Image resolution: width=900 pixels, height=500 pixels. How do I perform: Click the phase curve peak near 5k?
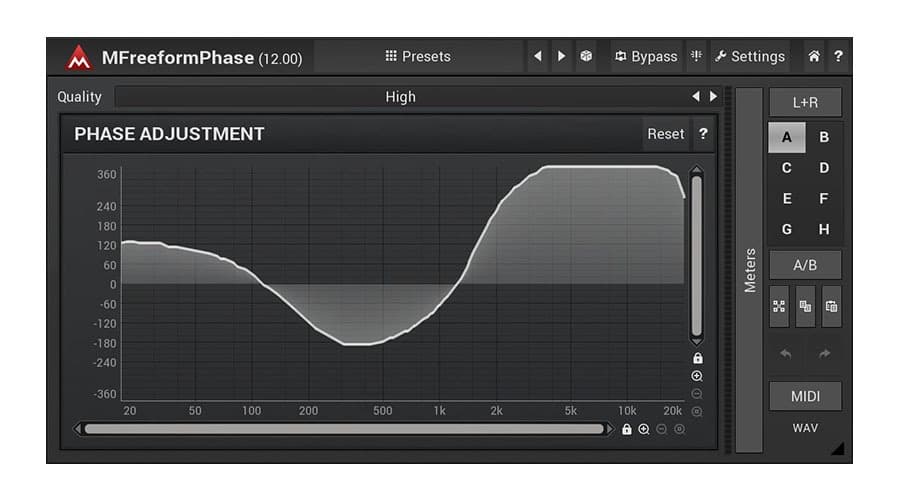coord(600,166)
